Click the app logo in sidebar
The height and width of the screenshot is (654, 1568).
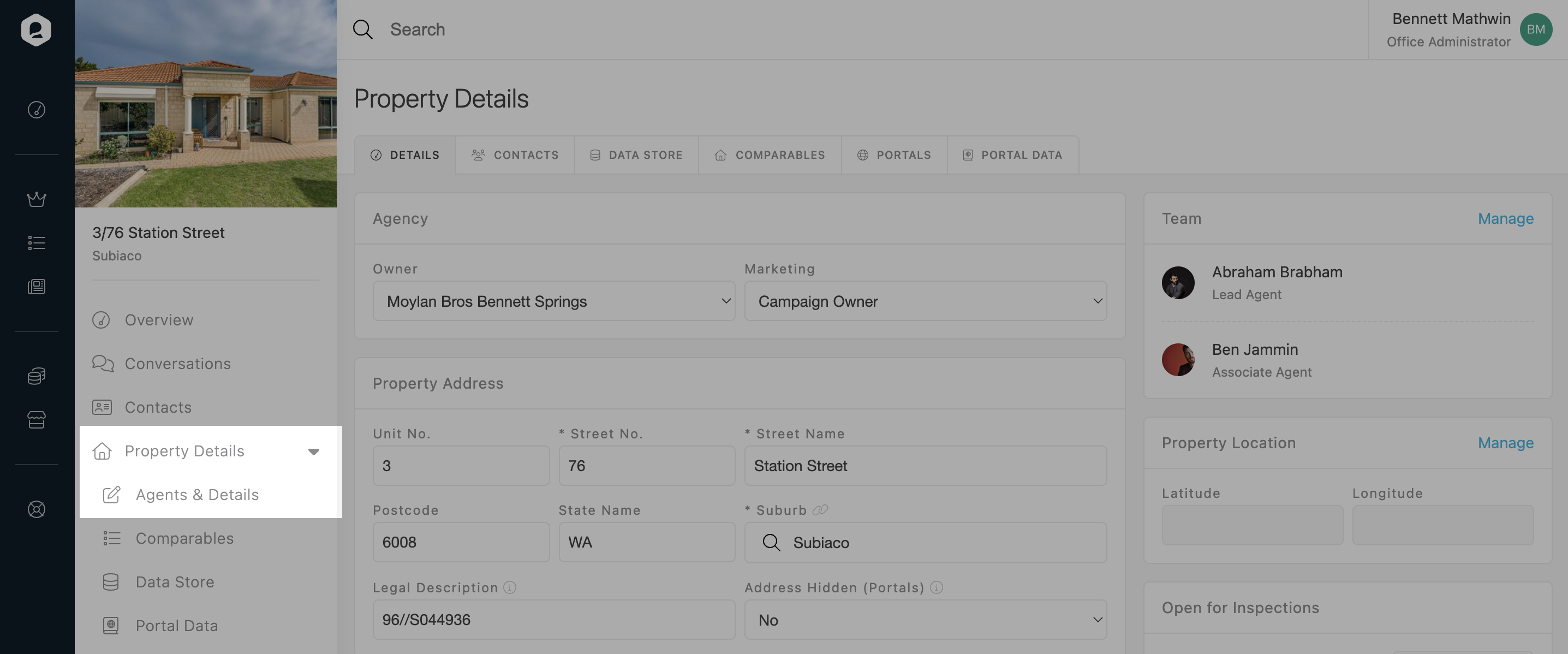[x=36, y=29]
